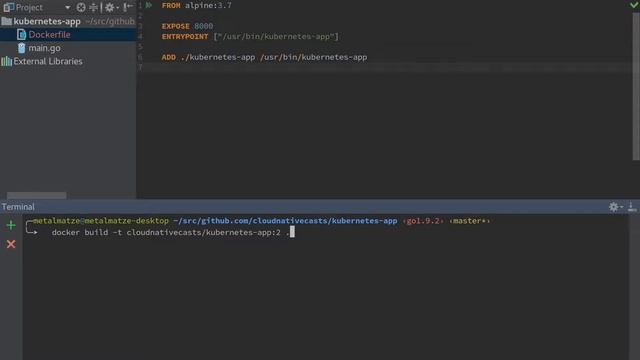Close the terminal session with red X

click(x=11, y=244)
